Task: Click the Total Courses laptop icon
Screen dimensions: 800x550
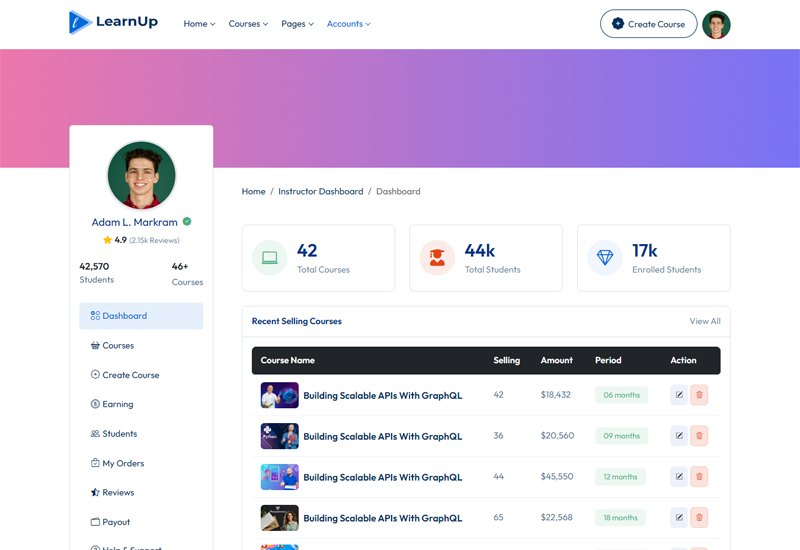Action: click(x=270, y=258)
